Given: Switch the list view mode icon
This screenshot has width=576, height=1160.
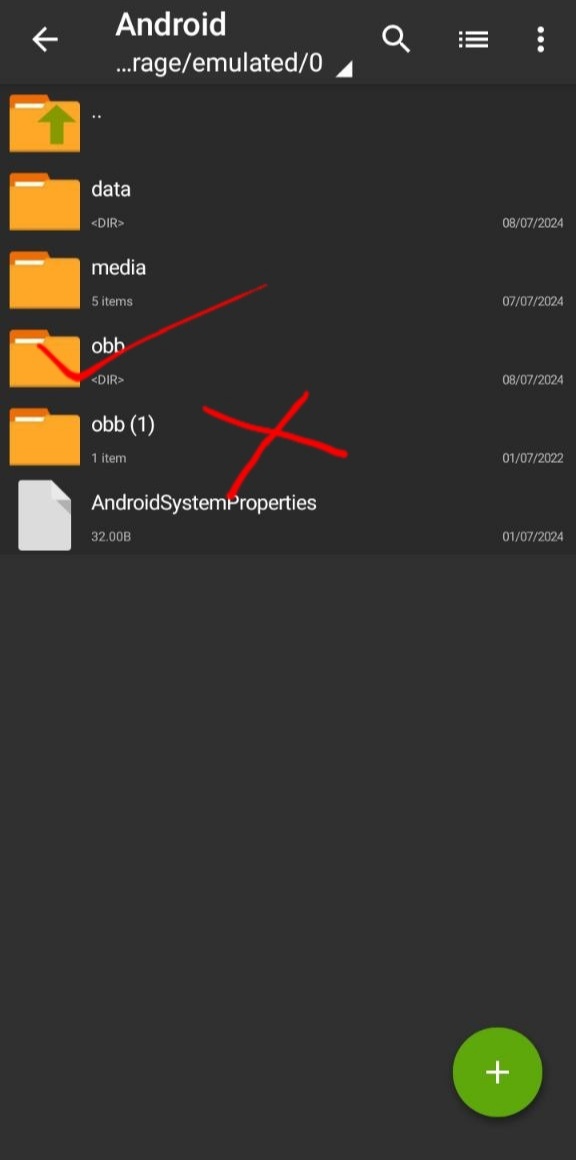Looking at the screenshot, I should (473, 39).
